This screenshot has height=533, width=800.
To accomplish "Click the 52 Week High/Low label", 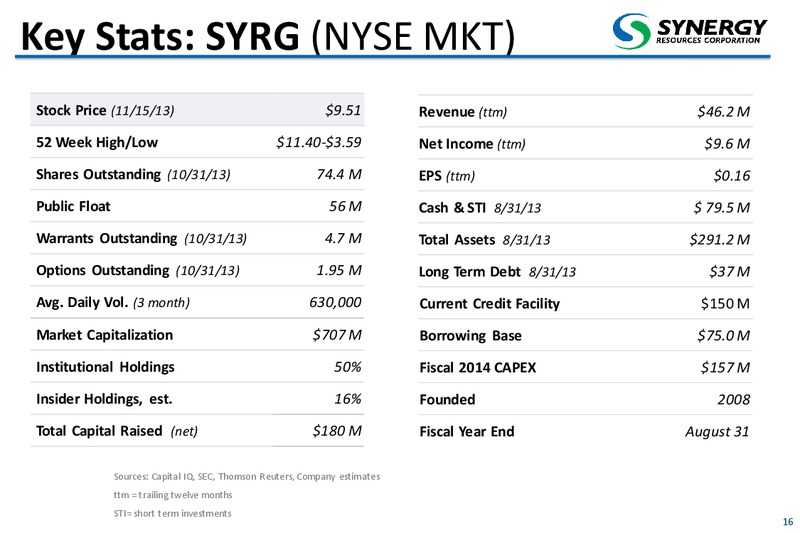I will click(x=97, y=142).
